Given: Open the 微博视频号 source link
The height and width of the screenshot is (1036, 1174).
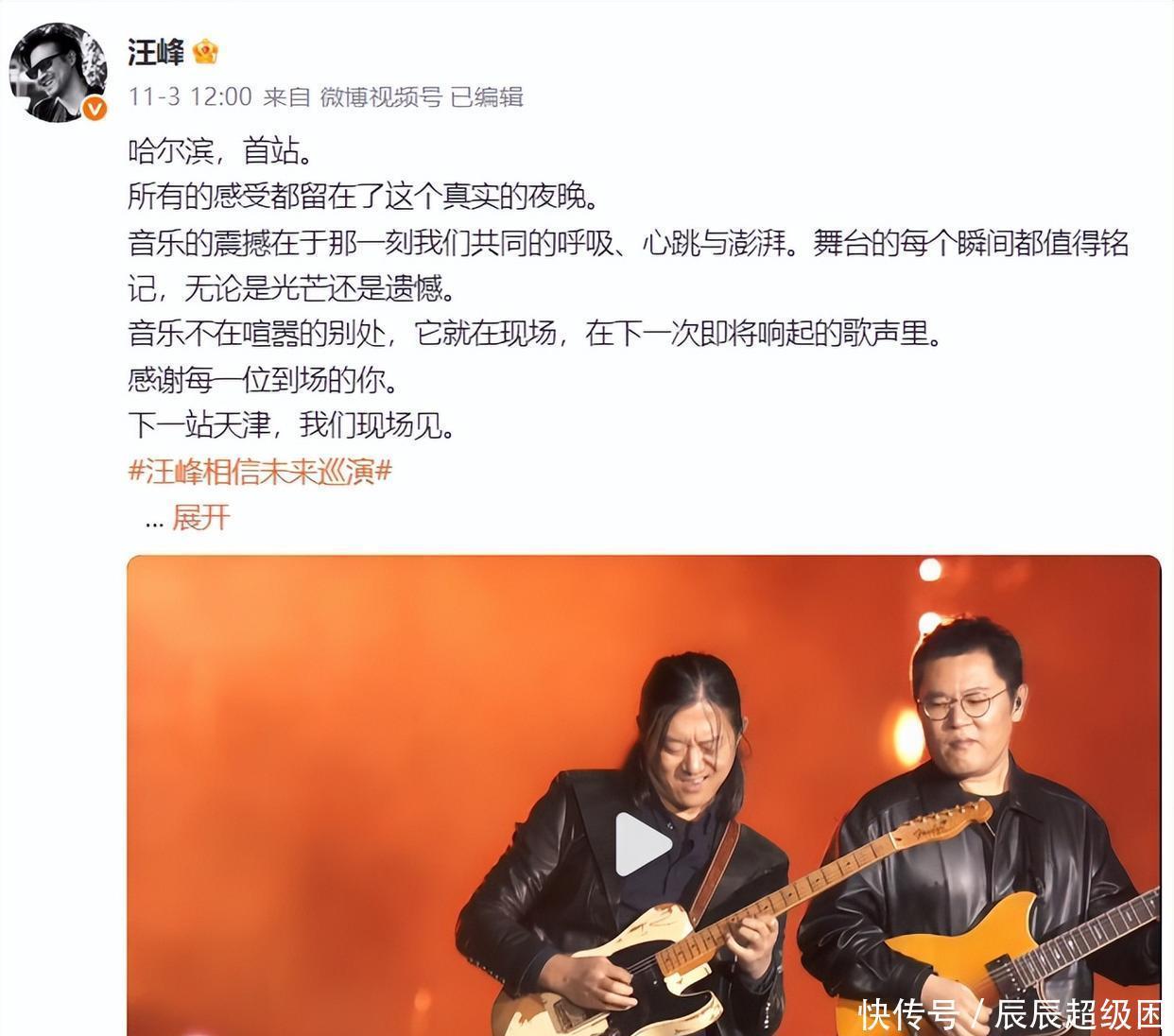Looking at the screenshot, I should (380, 96).
